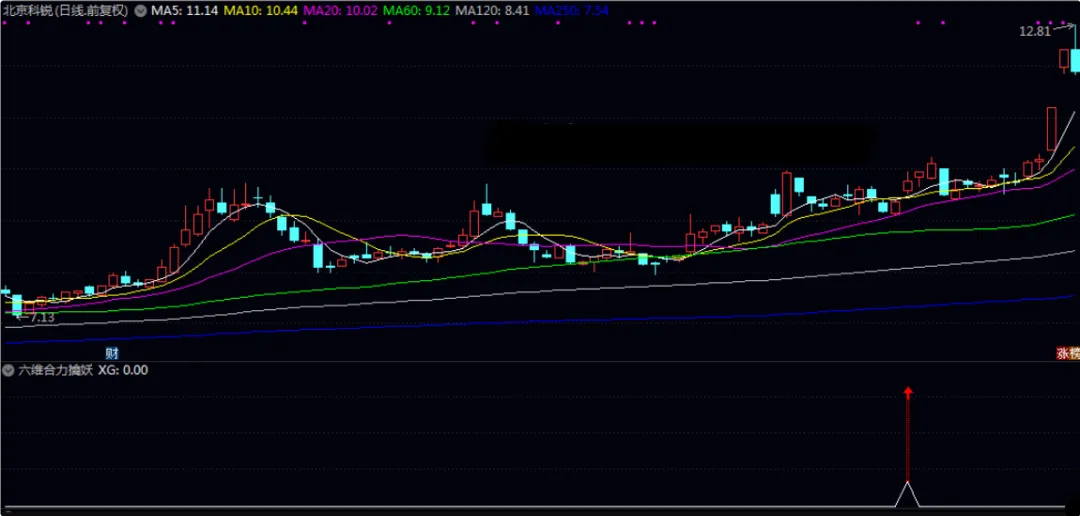Expand the 六维合力擒妖 indicator dropdown arrow

[8, 370]
